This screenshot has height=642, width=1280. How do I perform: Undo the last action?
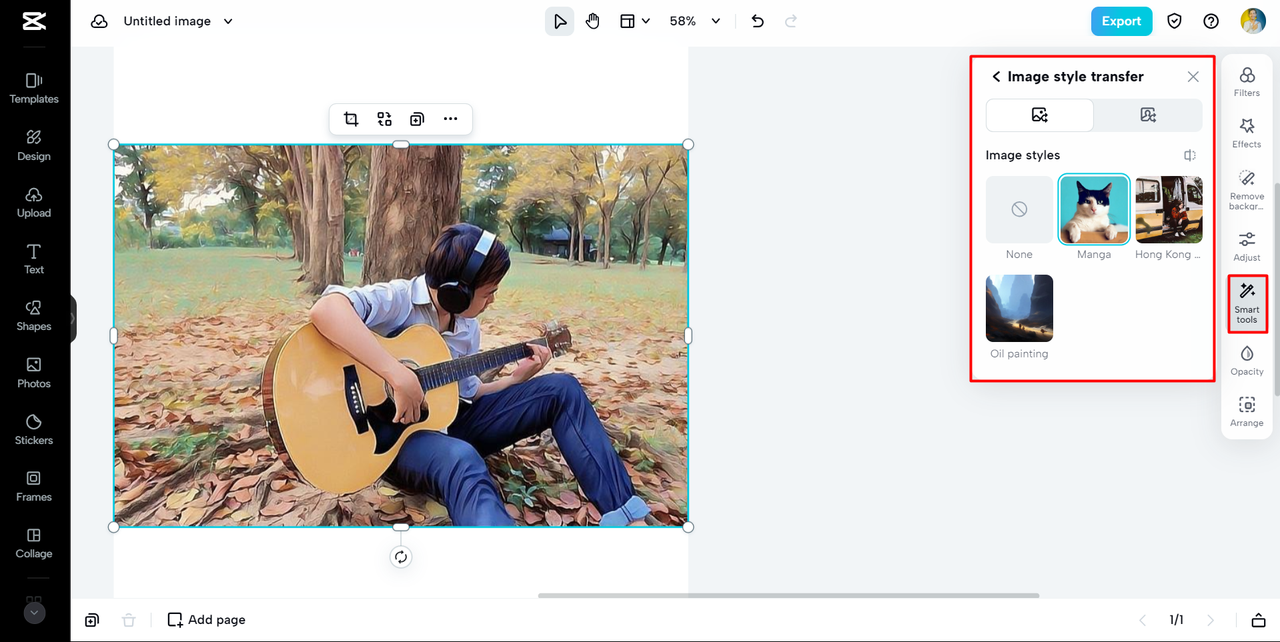point(758,21)
